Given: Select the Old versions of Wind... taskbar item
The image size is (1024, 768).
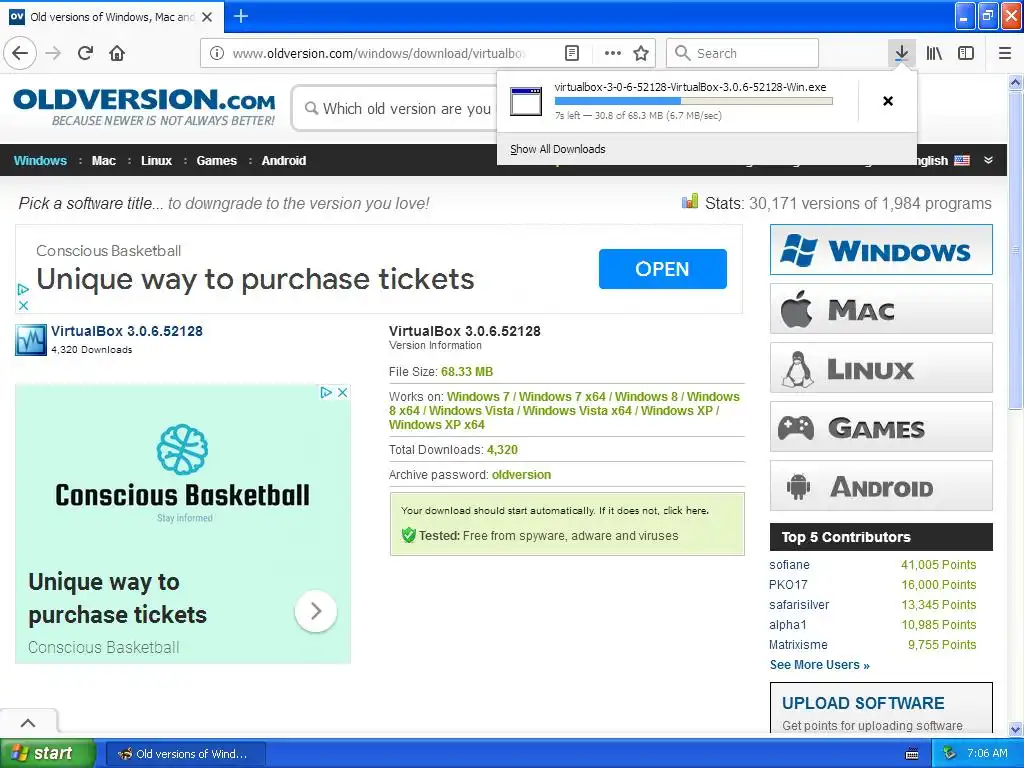Looking at the screenshot, I should pyautogui.click(x=185, y=754).
